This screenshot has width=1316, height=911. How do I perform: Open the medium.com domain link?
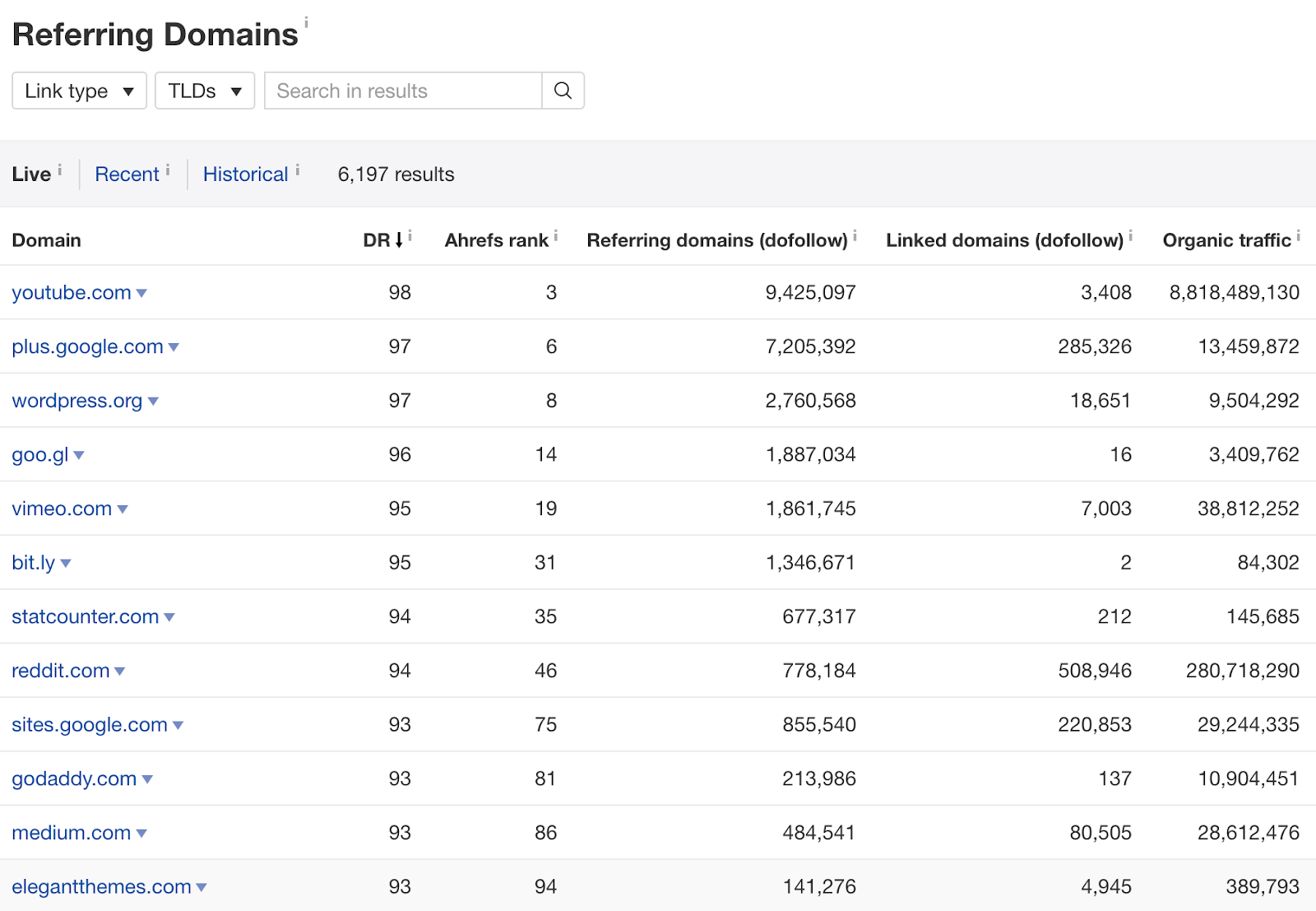(x=72, y=833)
